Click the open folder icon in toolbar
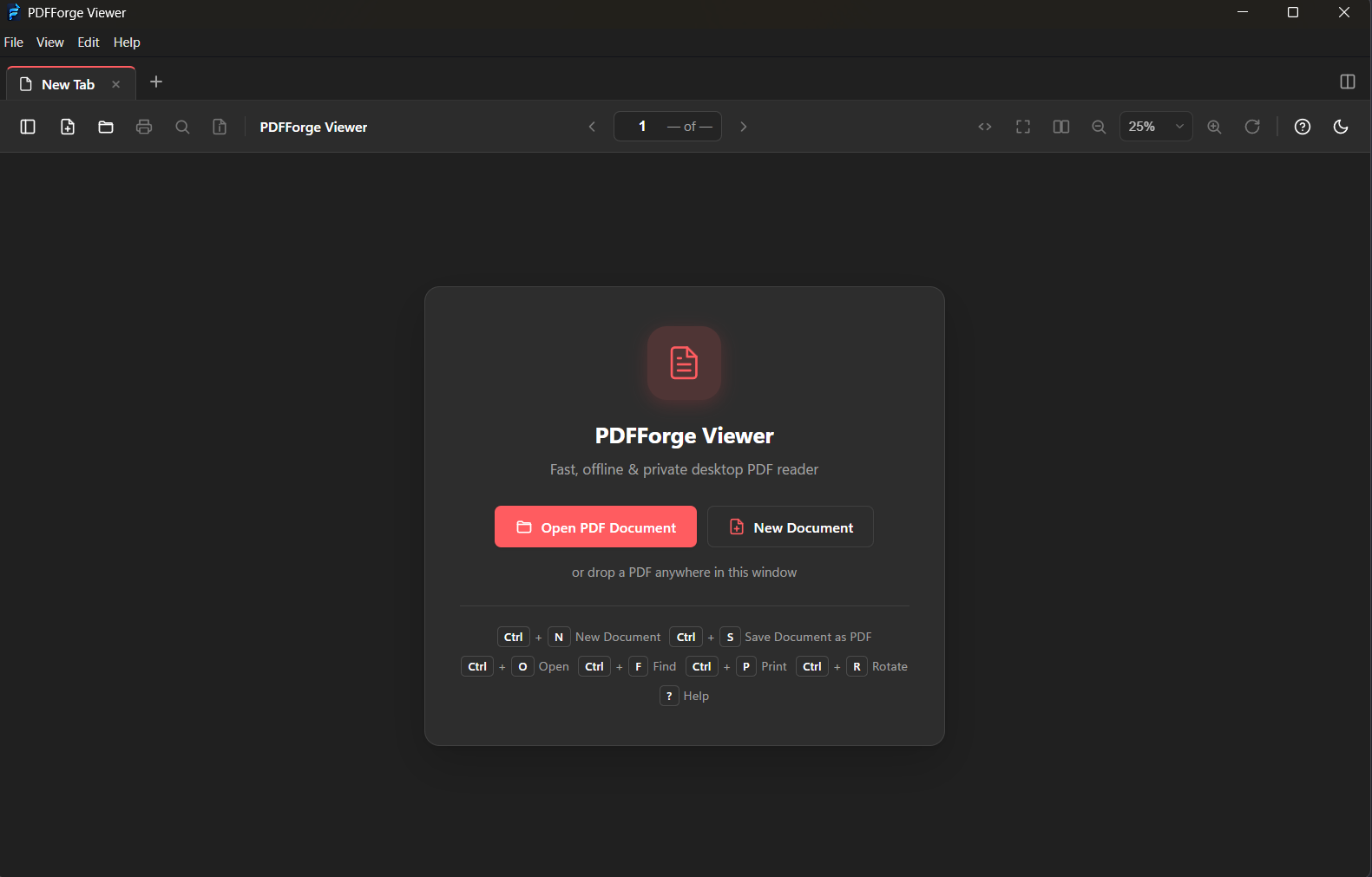Screen dimensions: 1372x877 [x=106, y=127]
